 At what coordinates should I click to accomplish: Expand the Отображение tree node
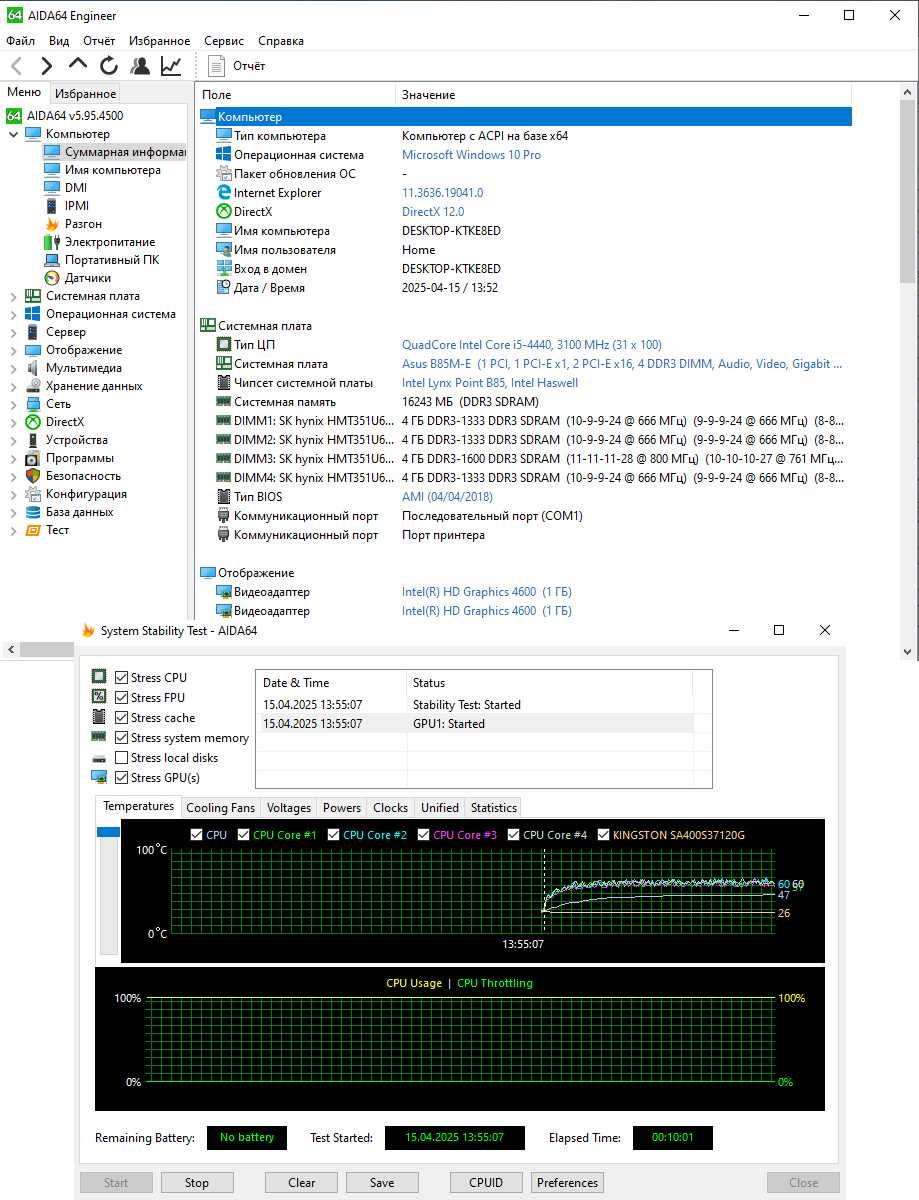(x=14, y=350)
